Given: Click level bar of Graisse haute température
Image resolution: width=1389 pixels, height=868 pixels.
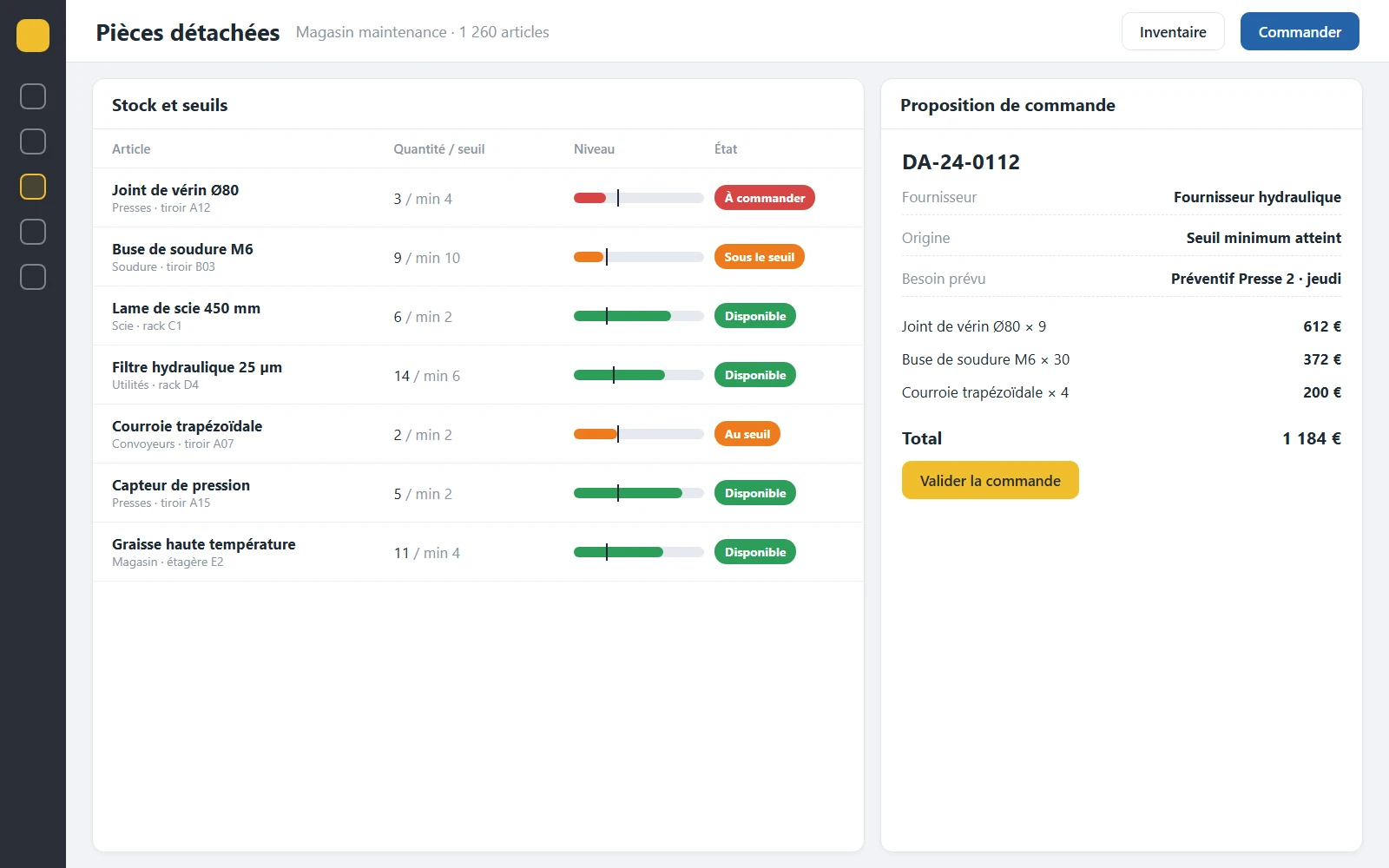Looking at the screenshot, I should point(639,552).
